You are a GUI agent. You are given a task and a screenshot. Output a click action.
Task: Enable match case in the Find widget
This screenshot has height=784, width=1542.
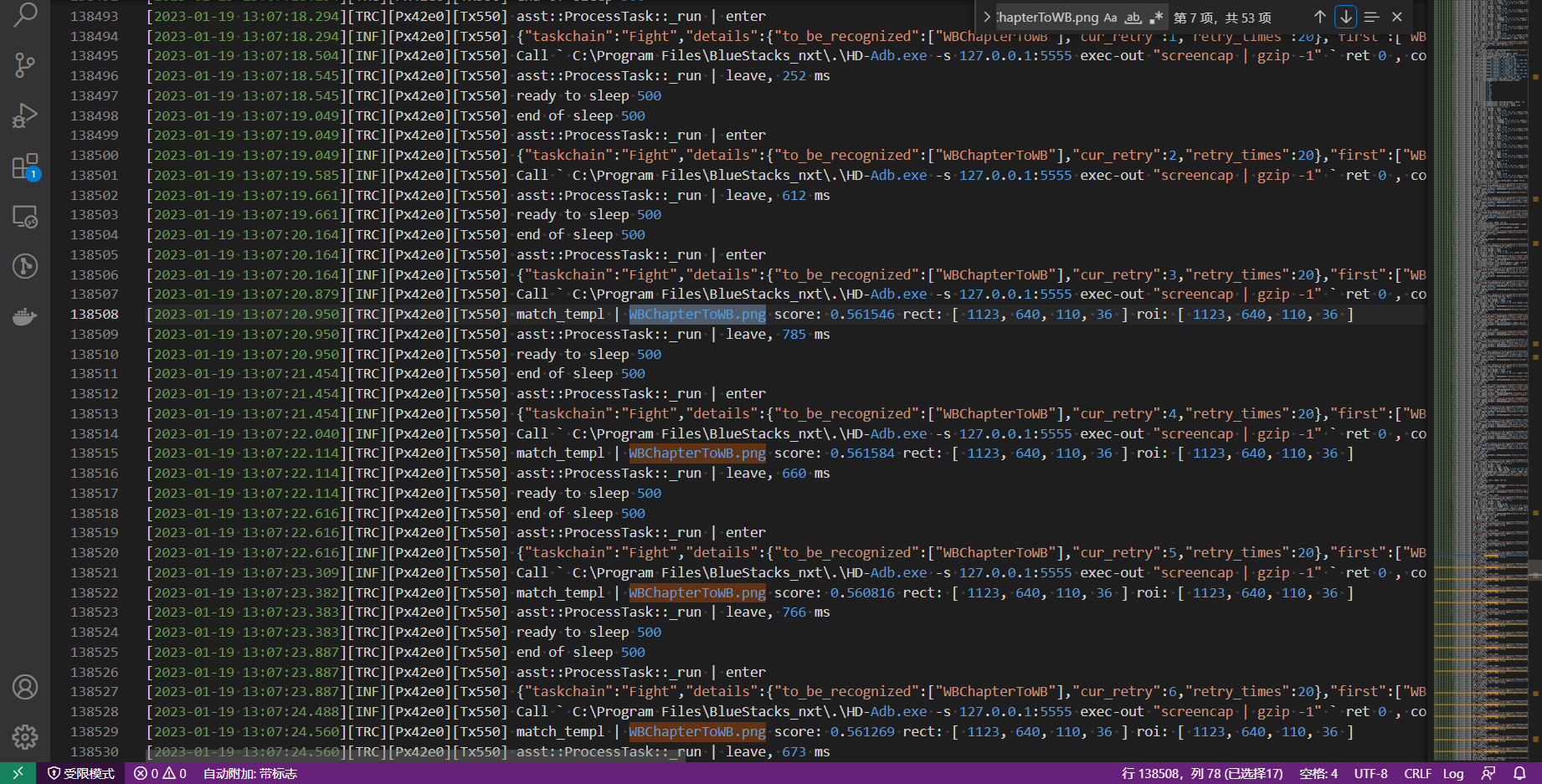(x=1110, y=16)
